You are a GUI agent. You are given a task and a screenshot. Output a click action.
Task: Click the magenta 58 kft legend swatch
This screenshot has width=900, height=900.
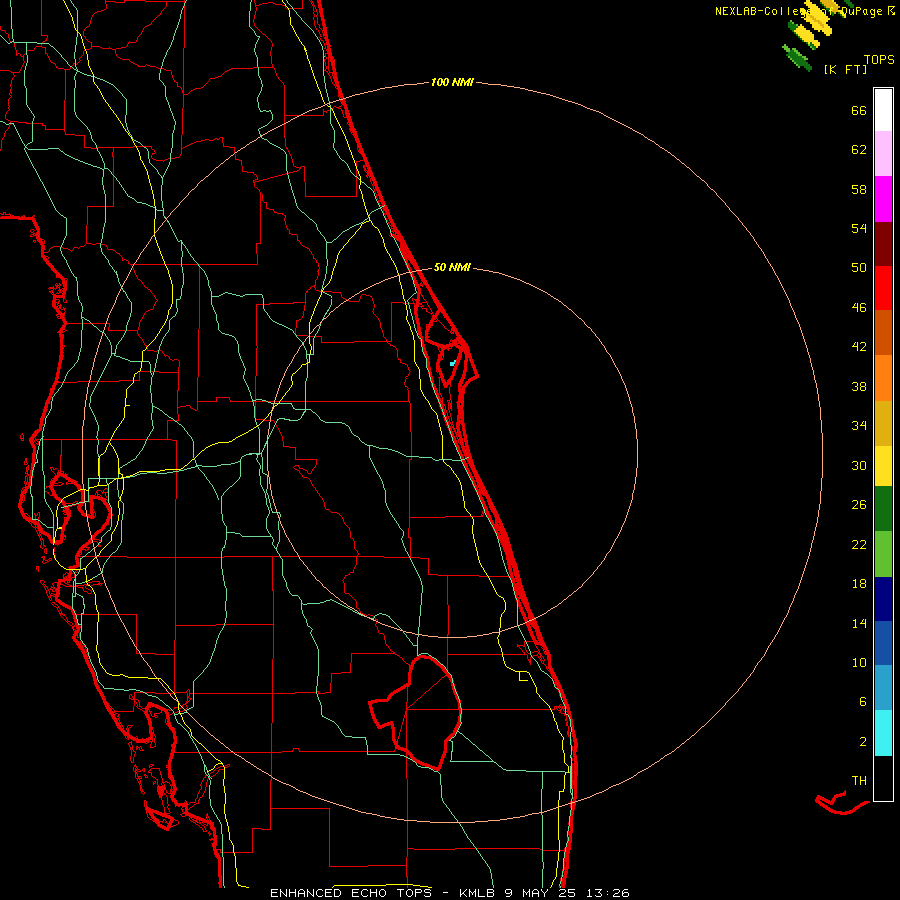tap(883, 199)
